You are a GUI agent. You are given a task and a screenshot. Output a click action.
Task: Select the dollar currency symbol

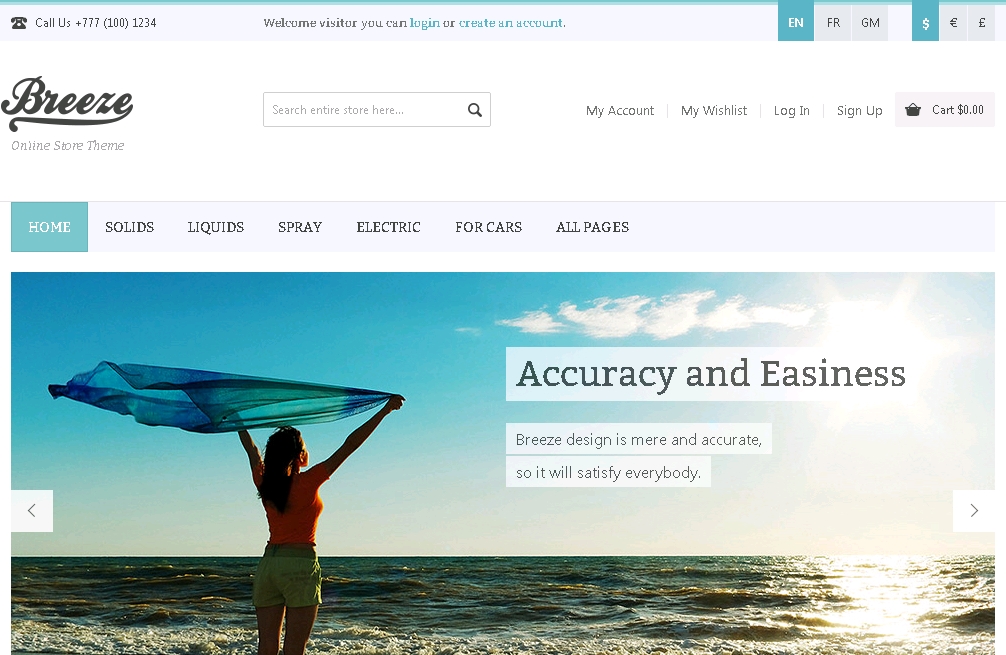925,22
